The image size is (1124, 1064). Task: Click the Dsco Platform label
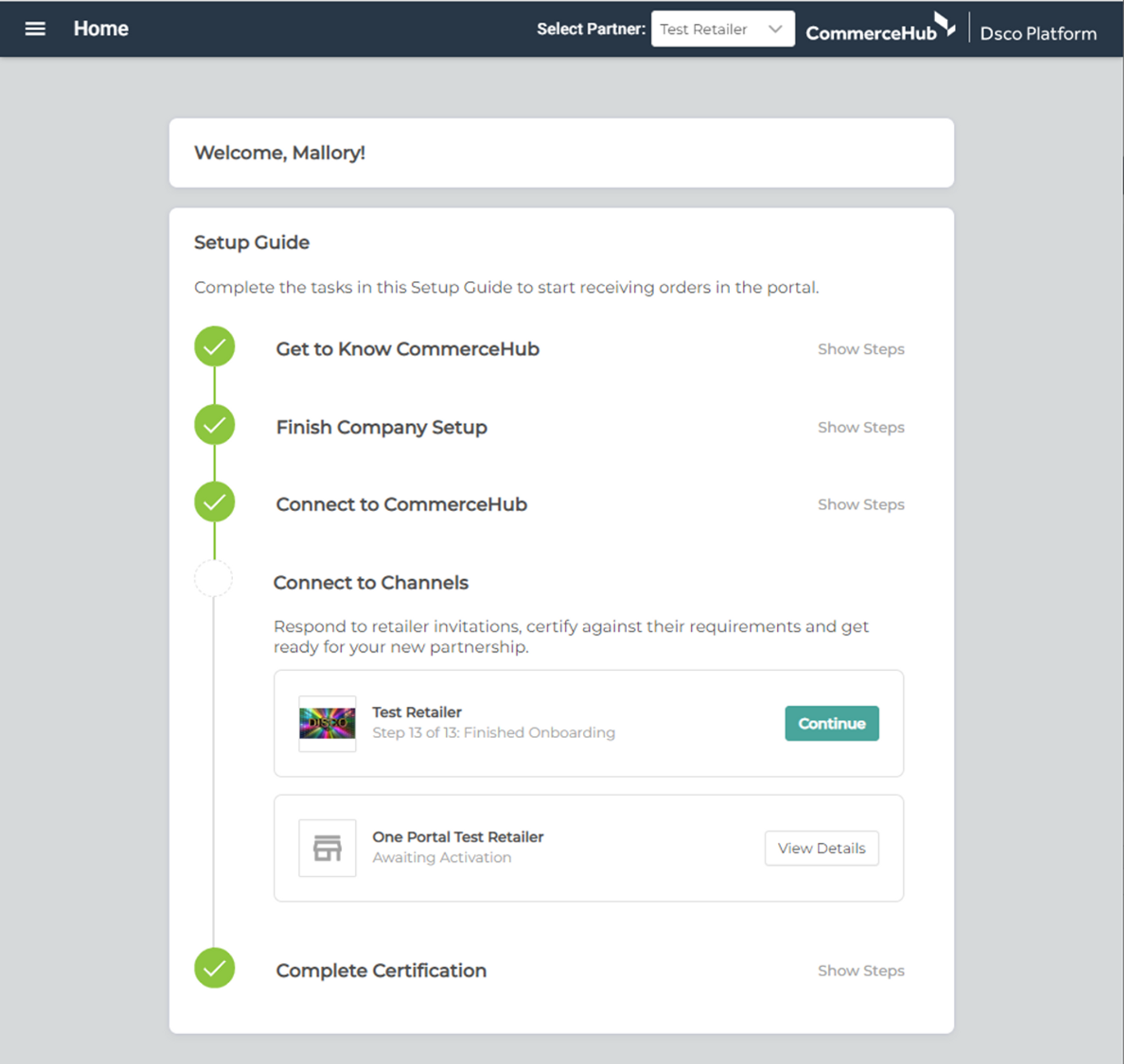tap(1039, 34)
